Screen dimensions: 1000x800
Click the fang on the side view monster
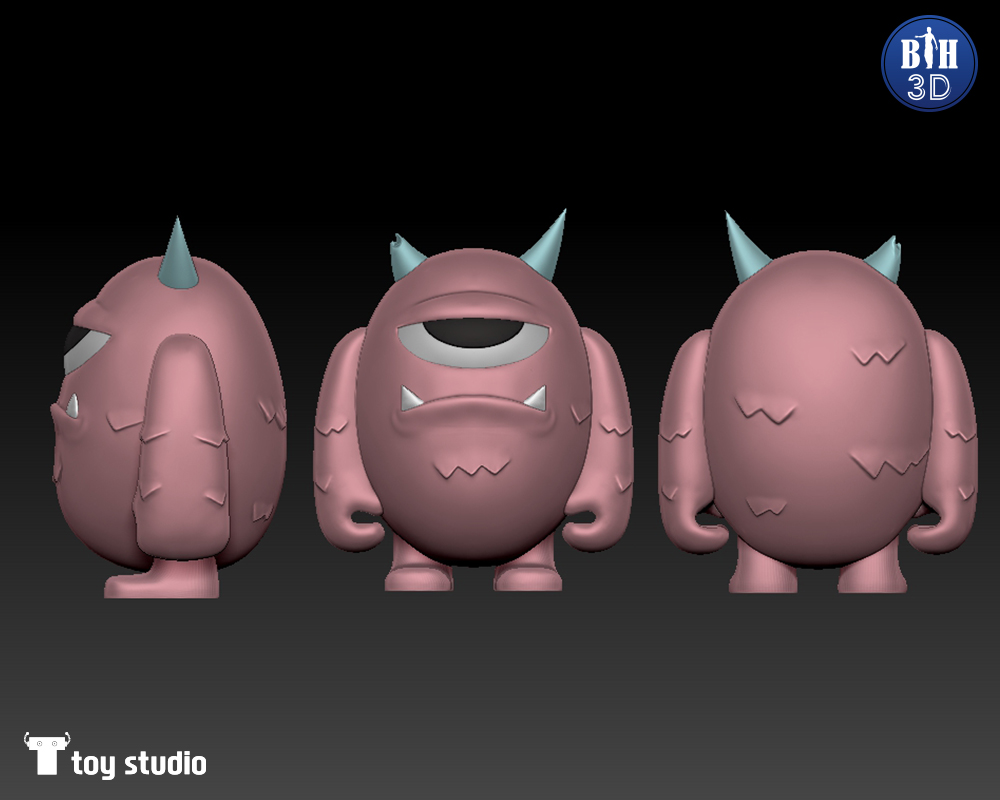(x=71, y=405)
